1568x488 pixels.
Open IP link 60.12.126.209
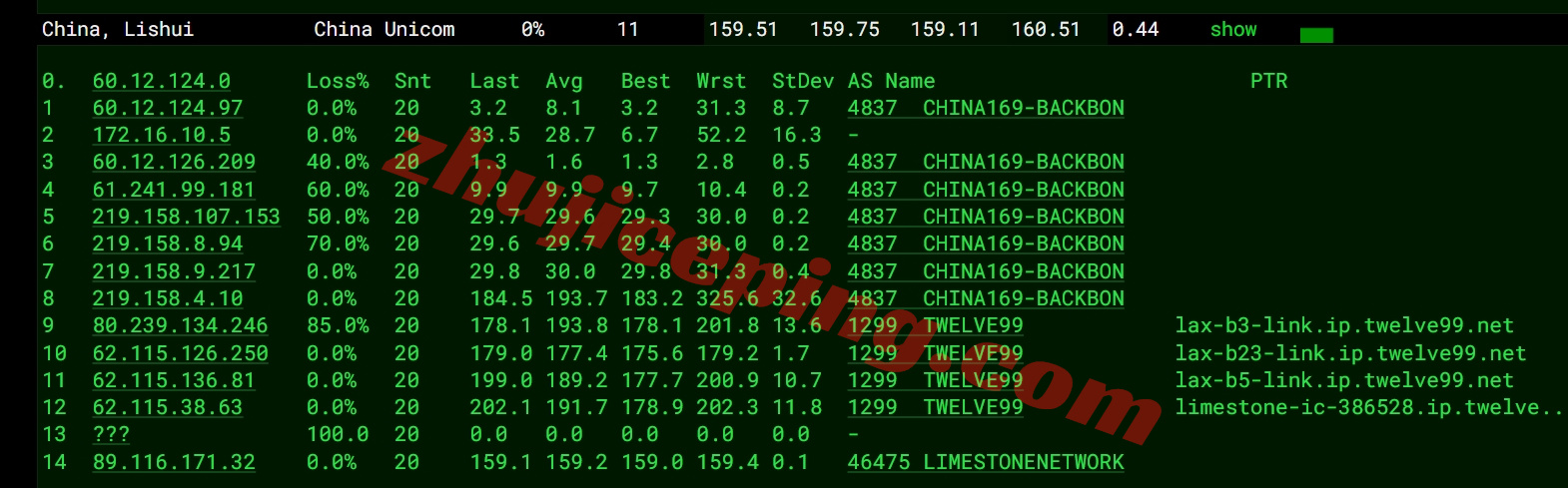174,162
